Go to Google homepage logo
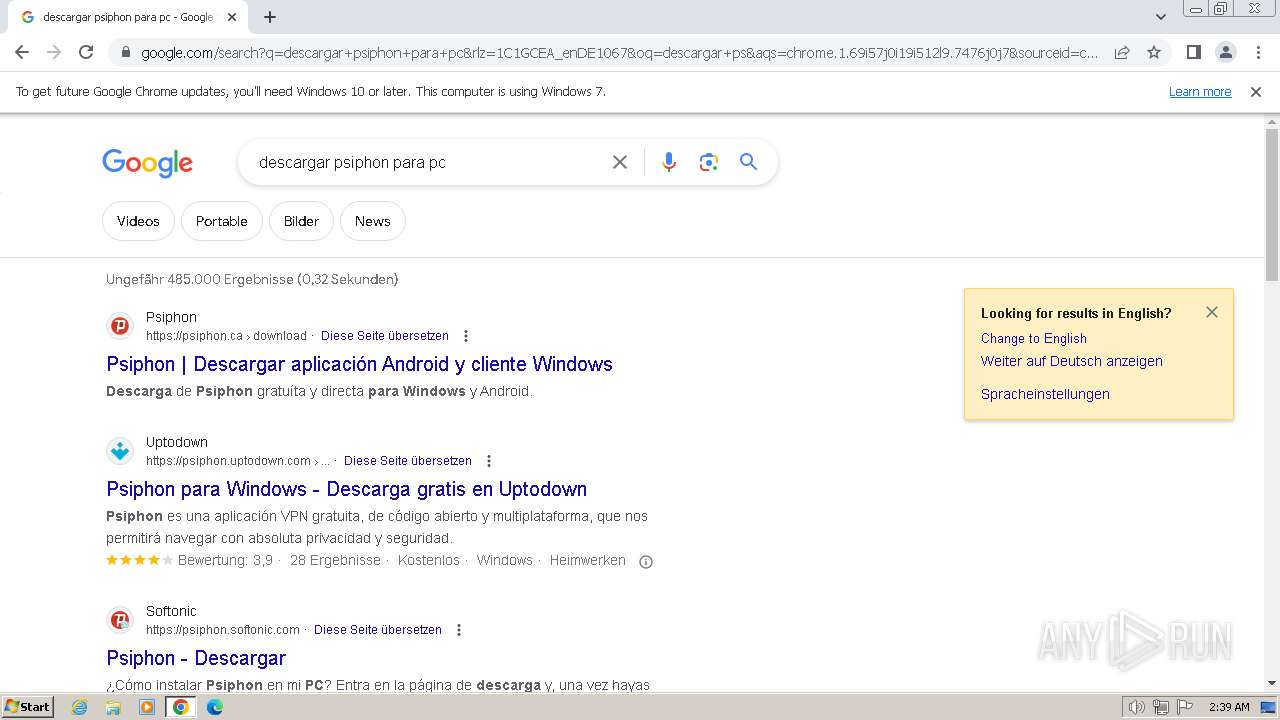This screenshot has height=720, width=1280. coord(147,163)
